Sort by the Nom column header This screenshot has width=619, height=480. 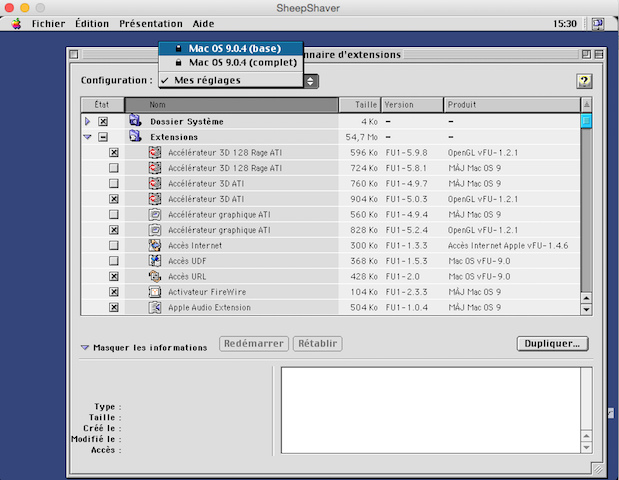[x=231, y=105]
